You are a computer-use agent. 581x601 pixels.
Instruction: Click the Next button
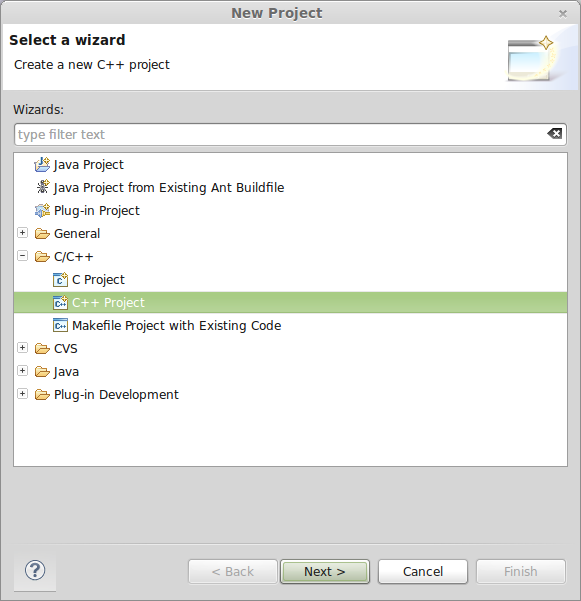pos(325,571)
